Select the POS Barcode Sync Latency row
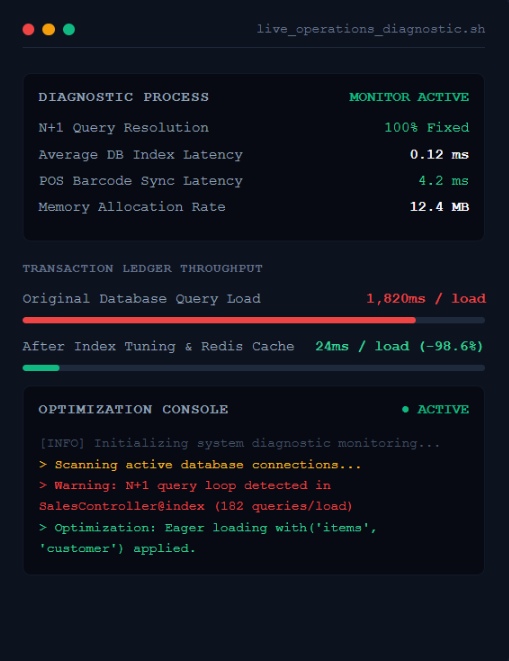This screenshot has height=661, width=509. pos(253,181)
